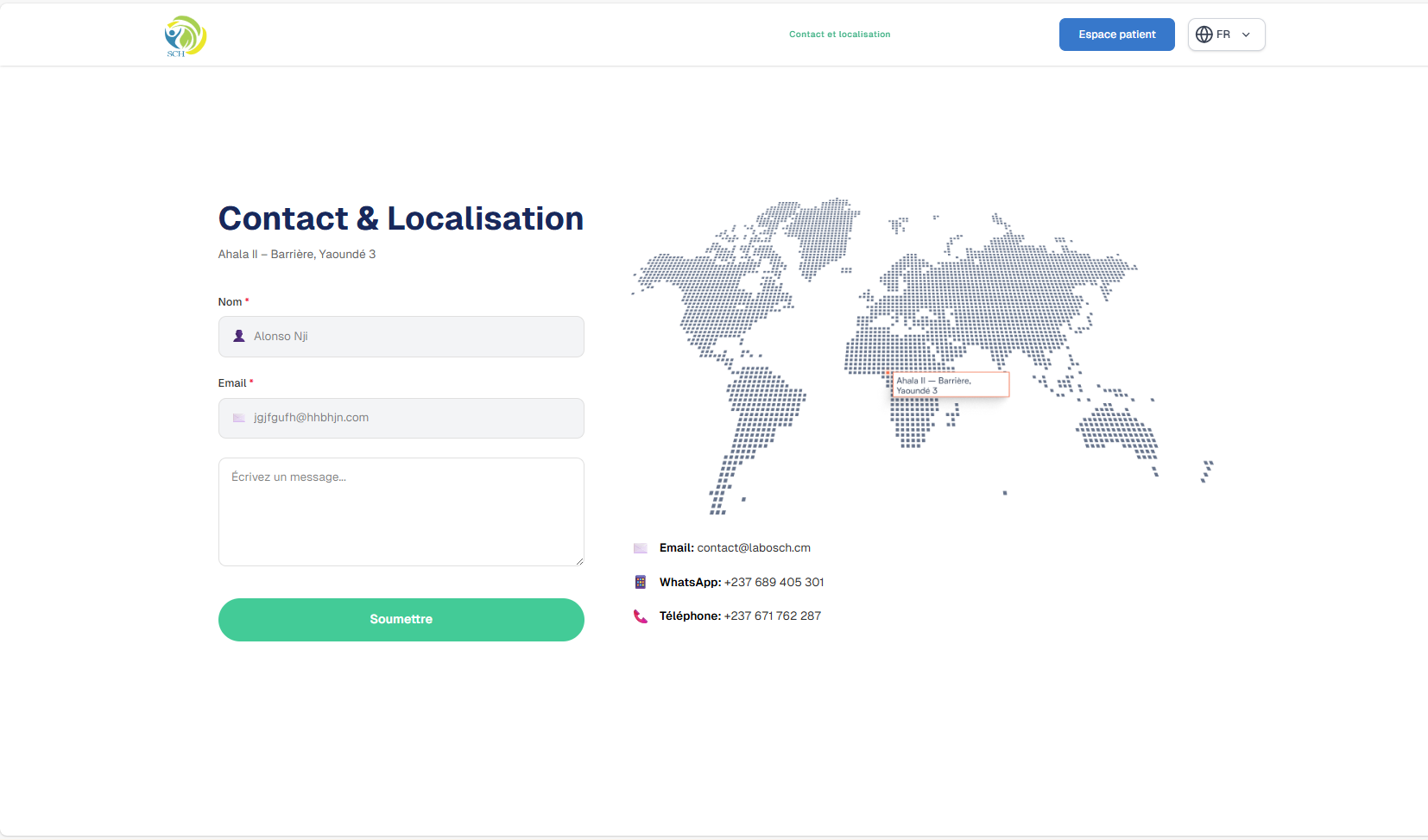This screenshot has height=840, width=1428.
Task: Click the WhatsApp number +237 689 405 301
Action: [x=774, y=582]
